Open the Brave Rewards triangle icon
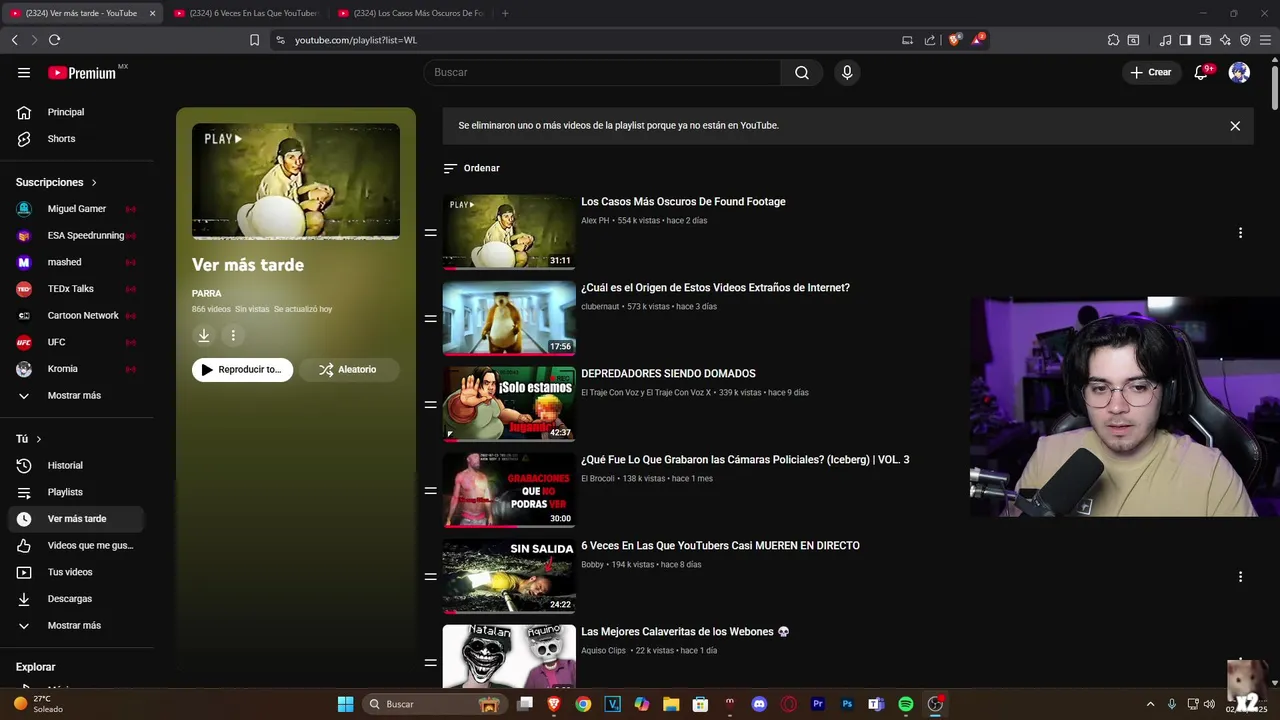This screenshot has height=720, width=1280. [978, 40]
